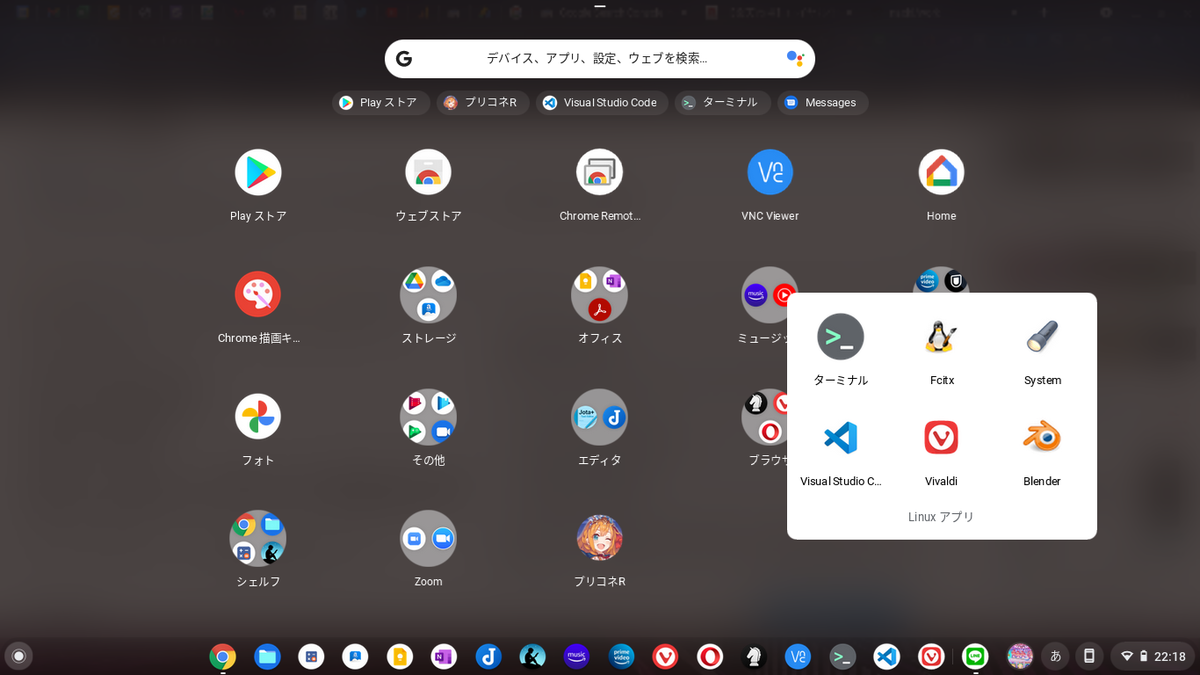Viewport: 1200px width, 675px height.
Task: Open the Google Home app
Action: coord(941,173)
